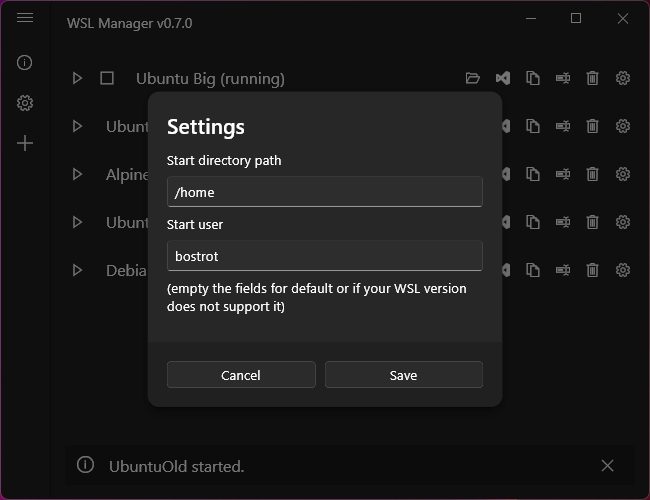Dismiss the 'UbuntuOld started' notification
This screenshot has width=650, height=500.
607,466
